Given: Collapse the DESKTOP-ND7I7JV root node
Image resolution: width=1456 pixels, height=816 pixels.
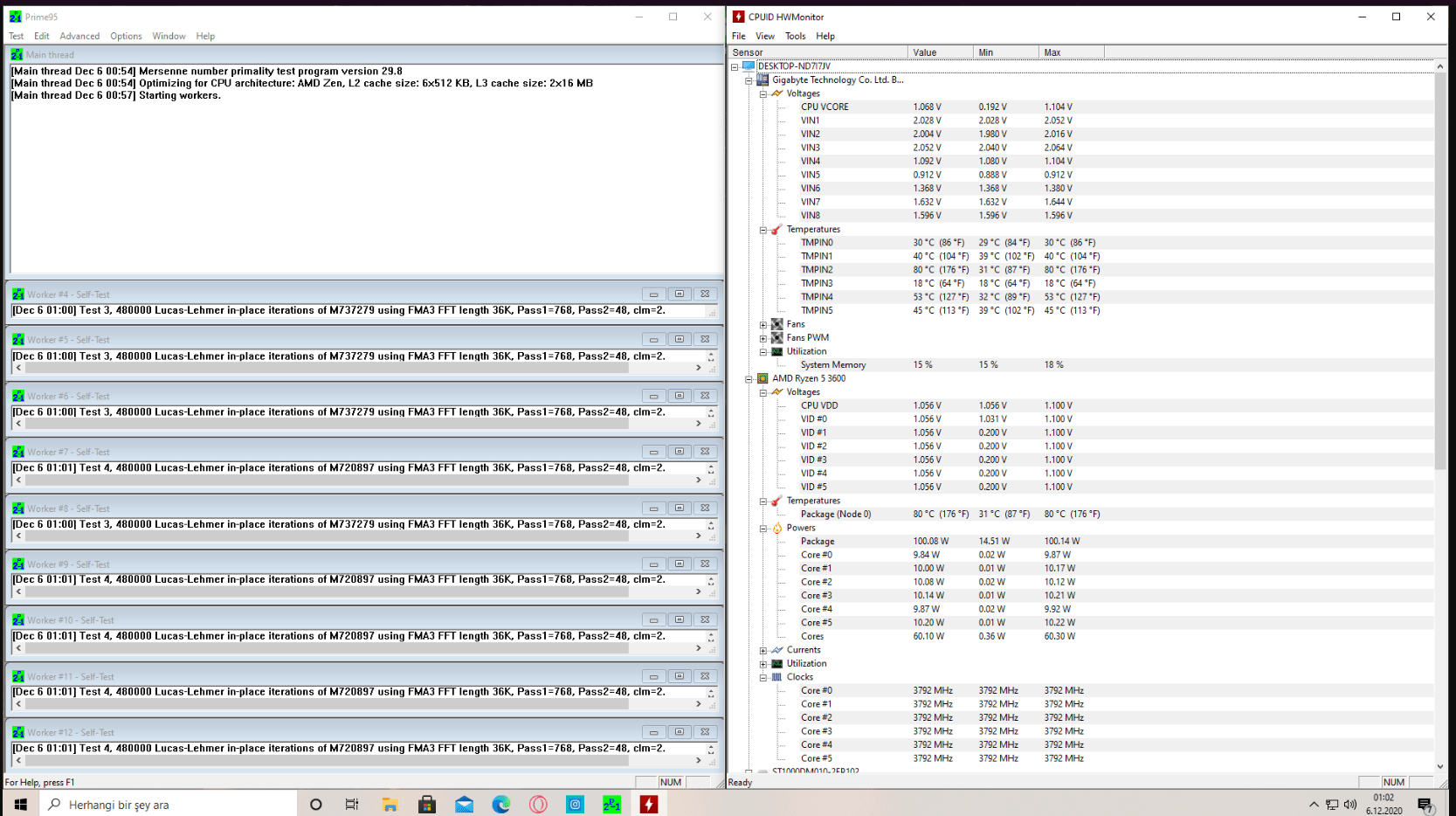Looking at the screenshot, I should point(735,66).
